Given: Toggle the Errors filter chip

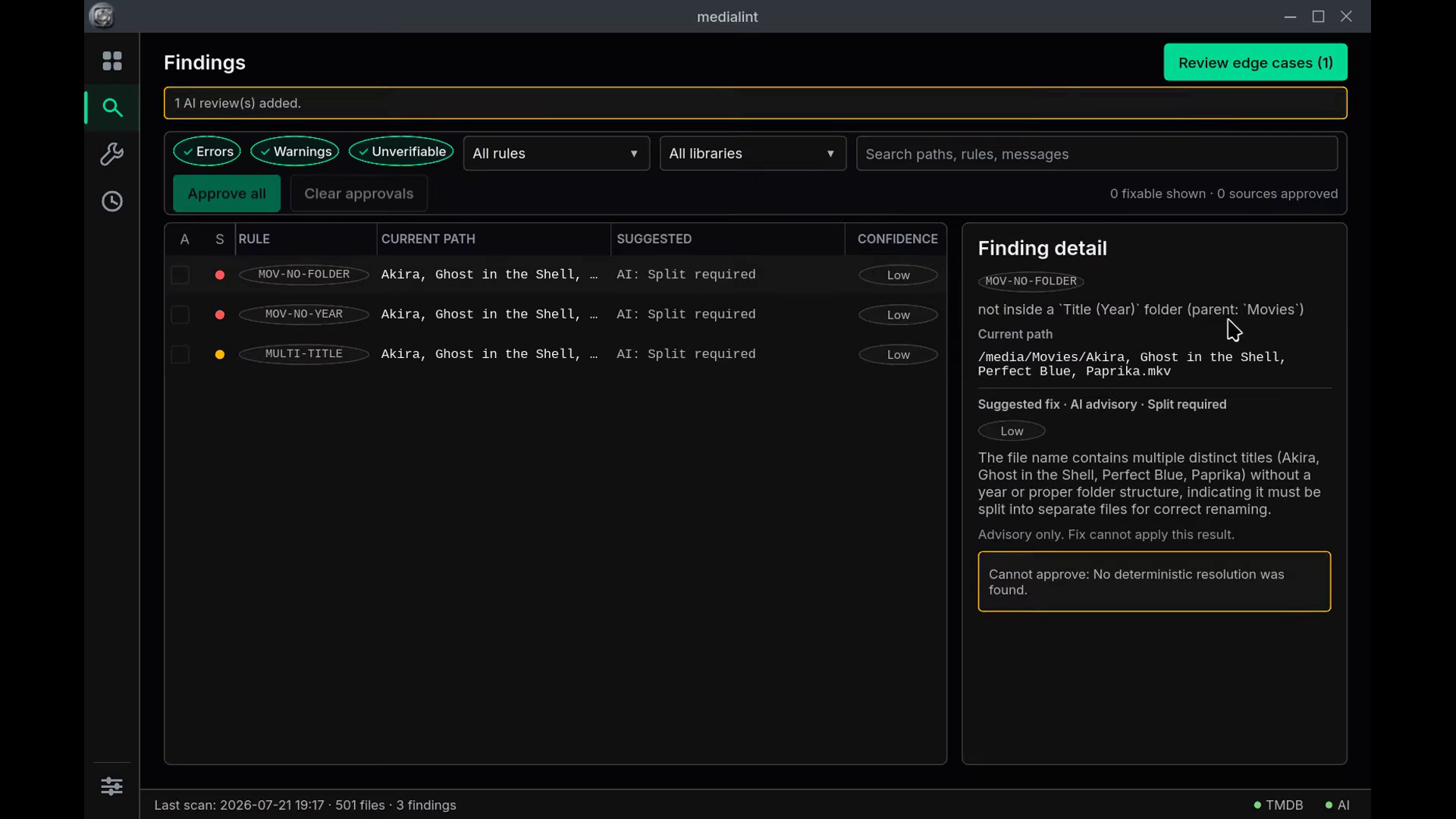Looking at the screenshot, I should click(207, 152).
